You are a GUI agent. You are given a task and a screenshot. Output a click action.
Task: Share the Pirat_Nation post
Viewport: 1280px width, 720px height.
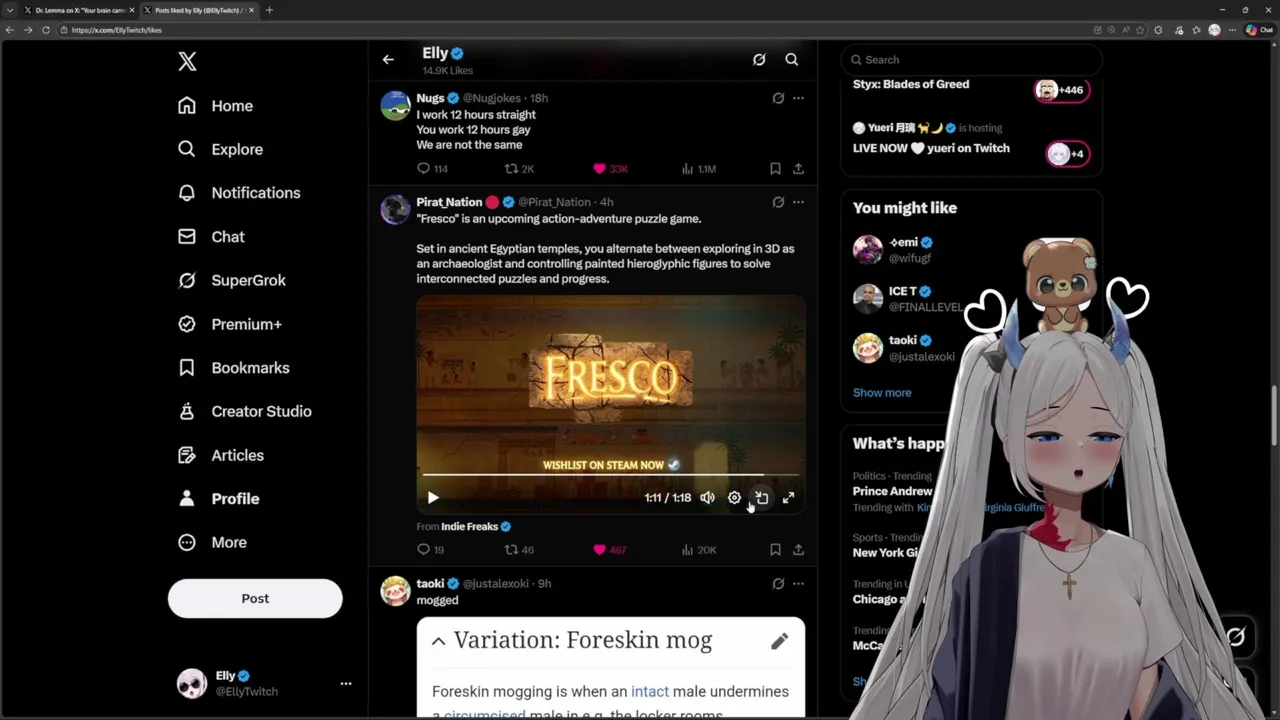(798, 550)
